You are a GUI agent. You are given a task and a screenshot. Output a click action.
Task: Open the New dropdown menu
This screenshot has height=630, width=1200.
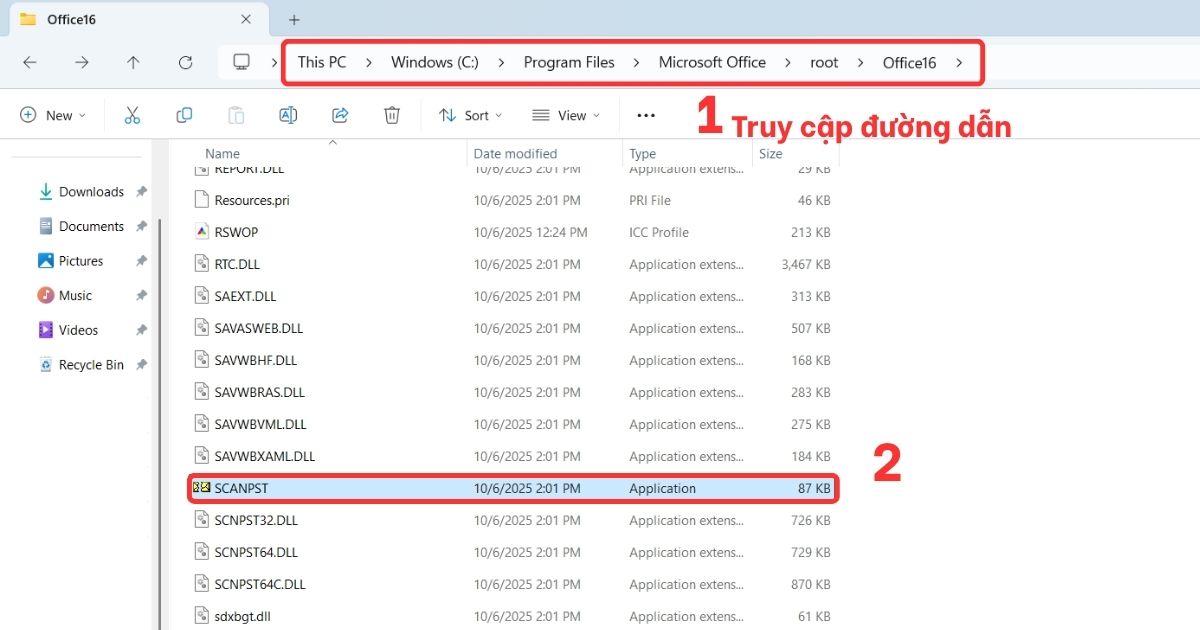[x=53, y=115]
